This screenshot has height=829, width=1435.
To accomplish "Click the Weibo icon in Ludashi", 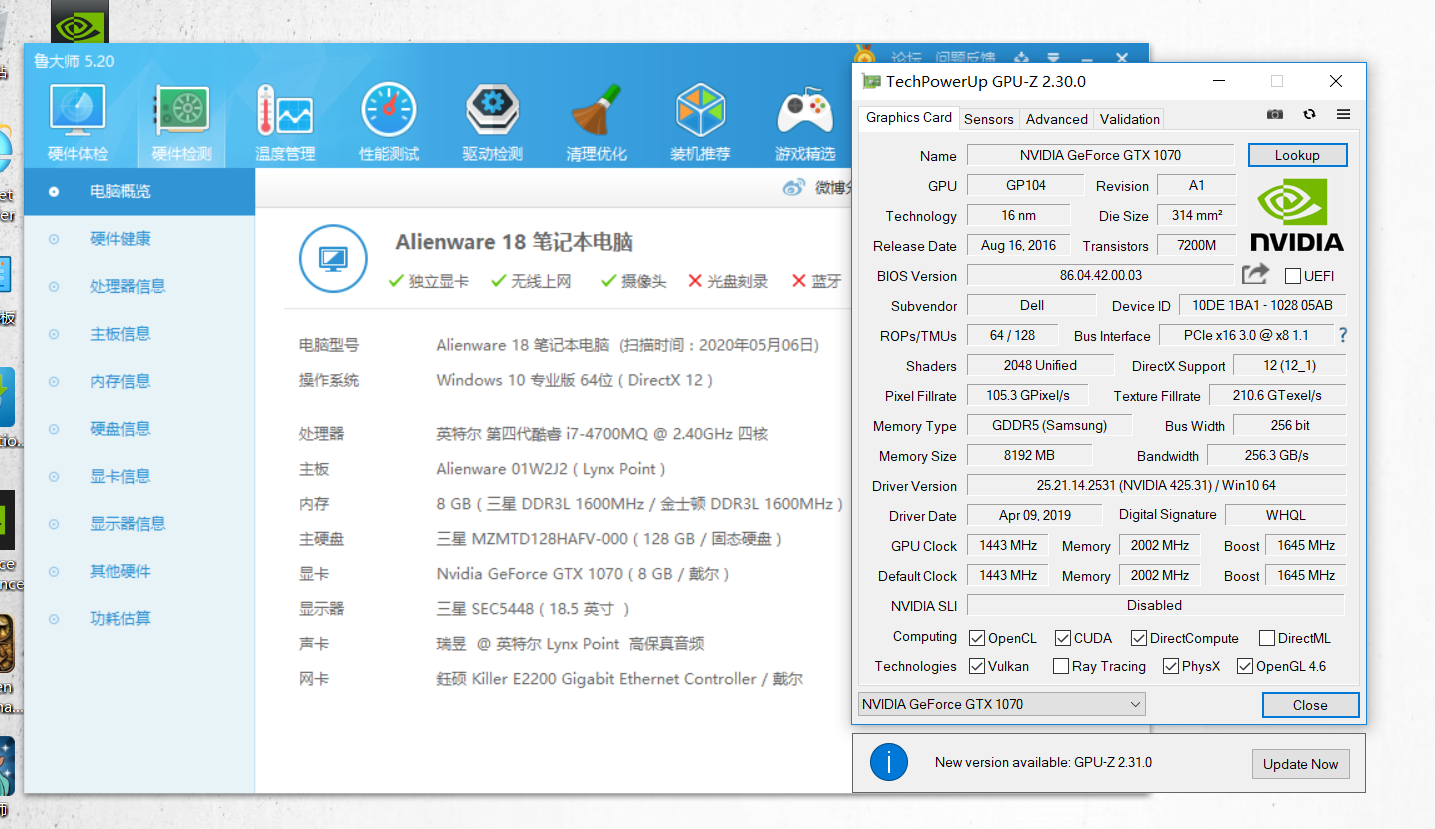I will coord(793,187).
